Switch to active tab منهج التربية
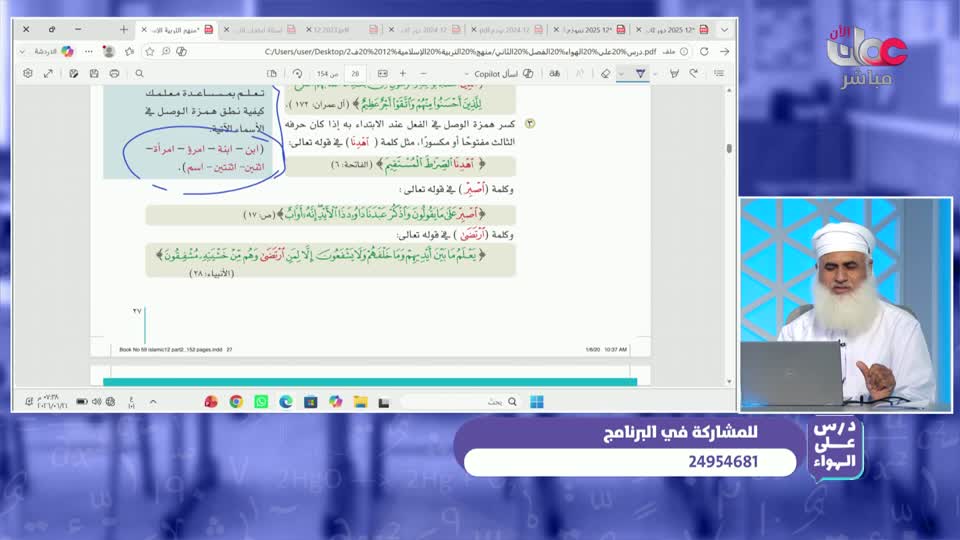Viewport: 960px width, 540px height. pyautogui.click(x=177, y=29)
